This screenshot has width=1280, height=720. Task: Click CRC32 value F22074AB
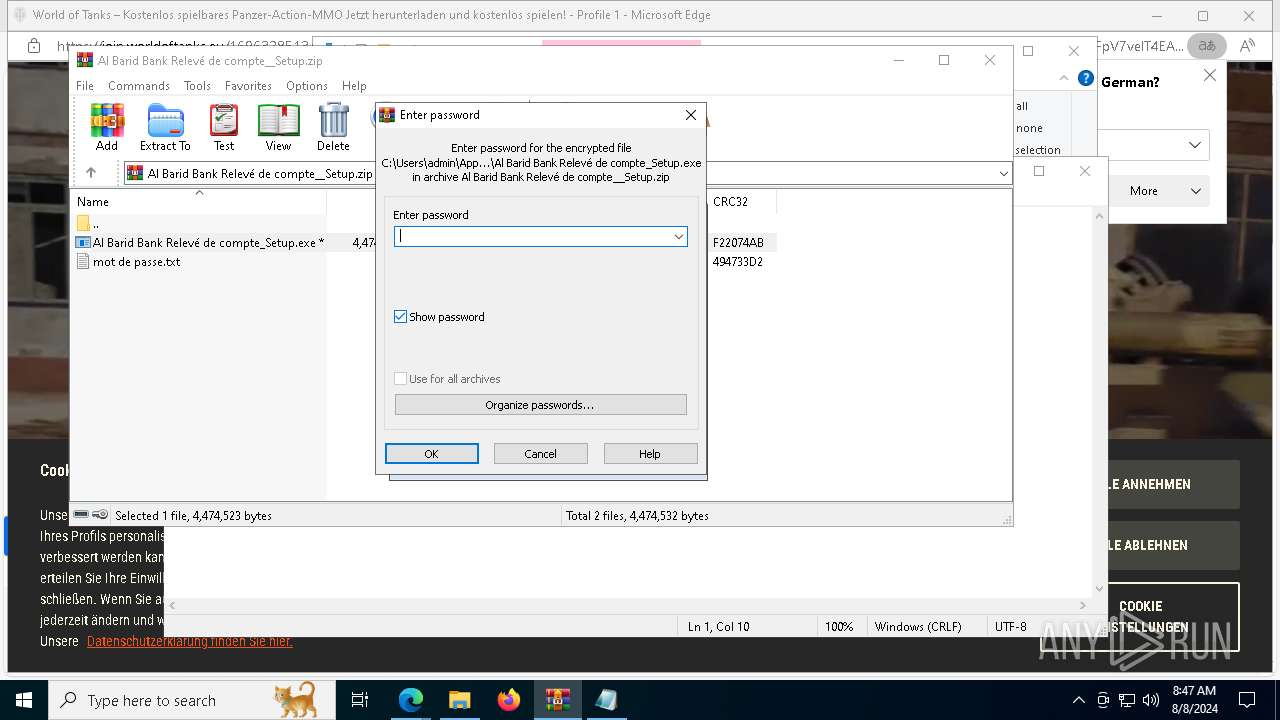click(738, 243)
